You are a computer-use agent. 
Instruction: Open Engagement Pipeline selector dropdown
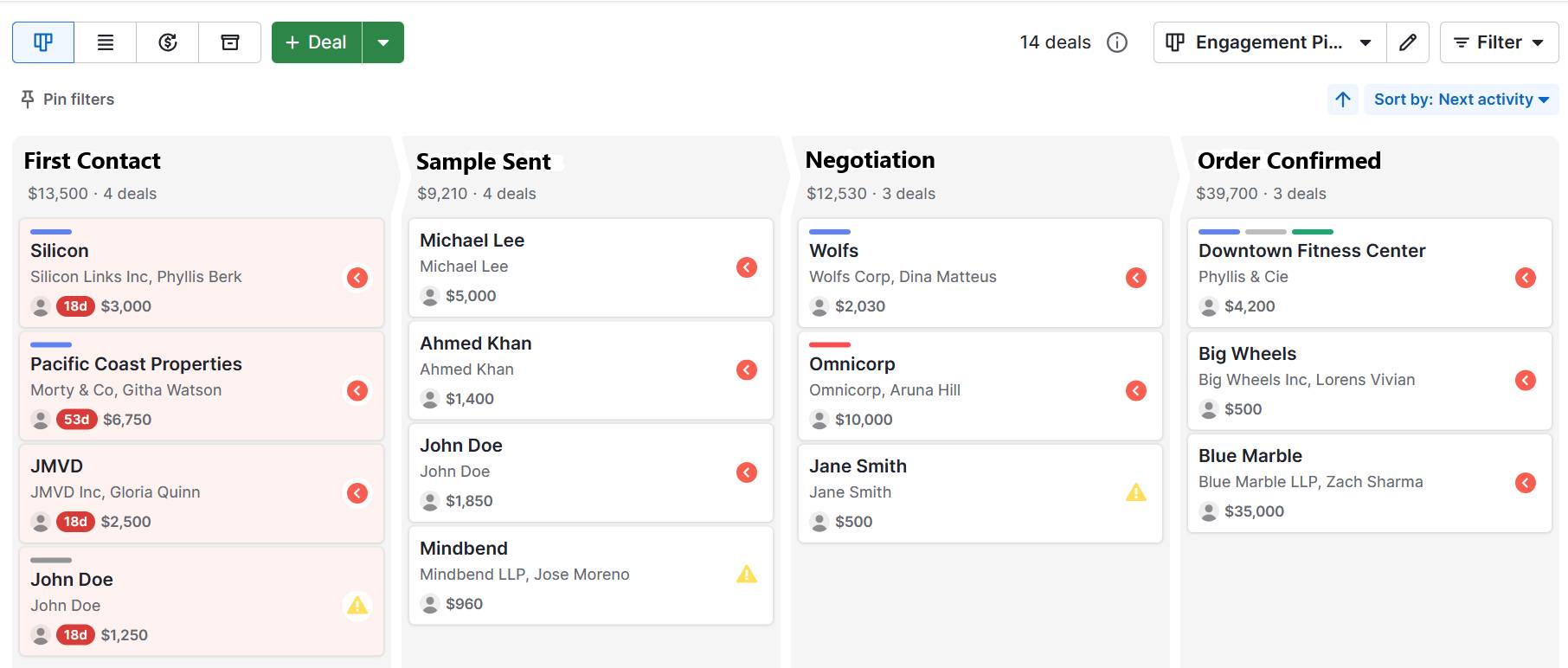[1270, 42]
